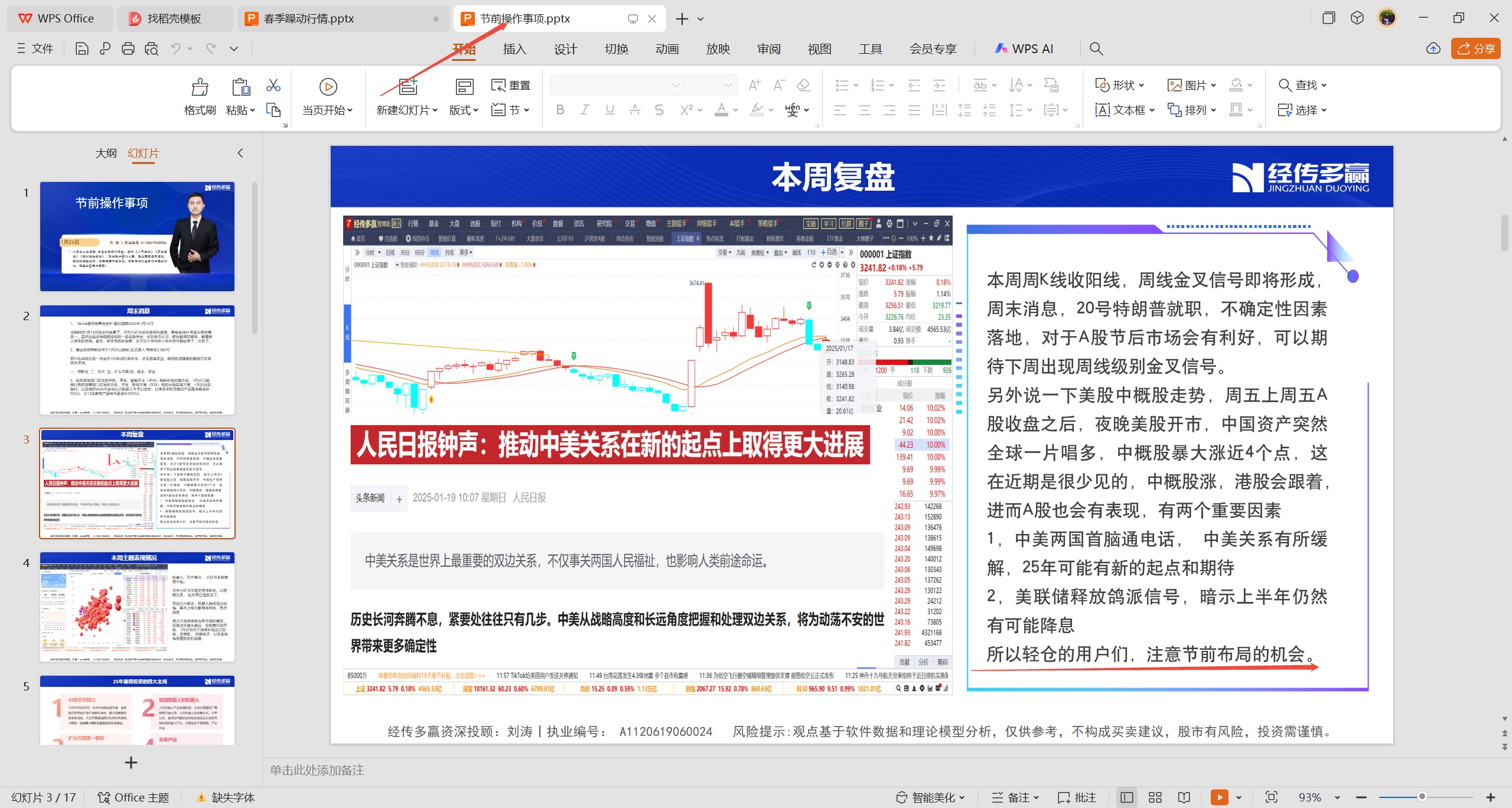Screen dimensions: 1512x808
Task: Start slideshow from the status bar play button
Action: click(x=1218, y=797)
